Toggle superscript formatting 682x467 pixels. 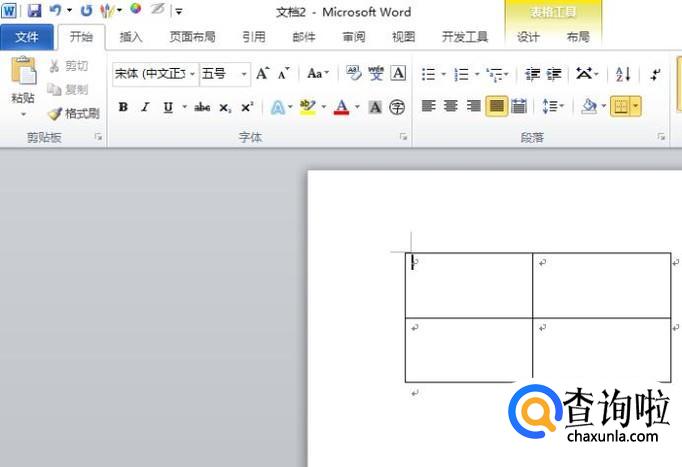(247, 107)
